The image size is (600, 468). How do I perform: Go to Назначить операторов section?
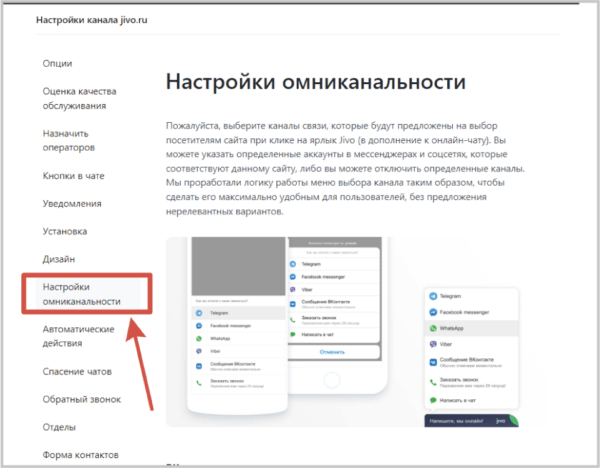(68, 140)
